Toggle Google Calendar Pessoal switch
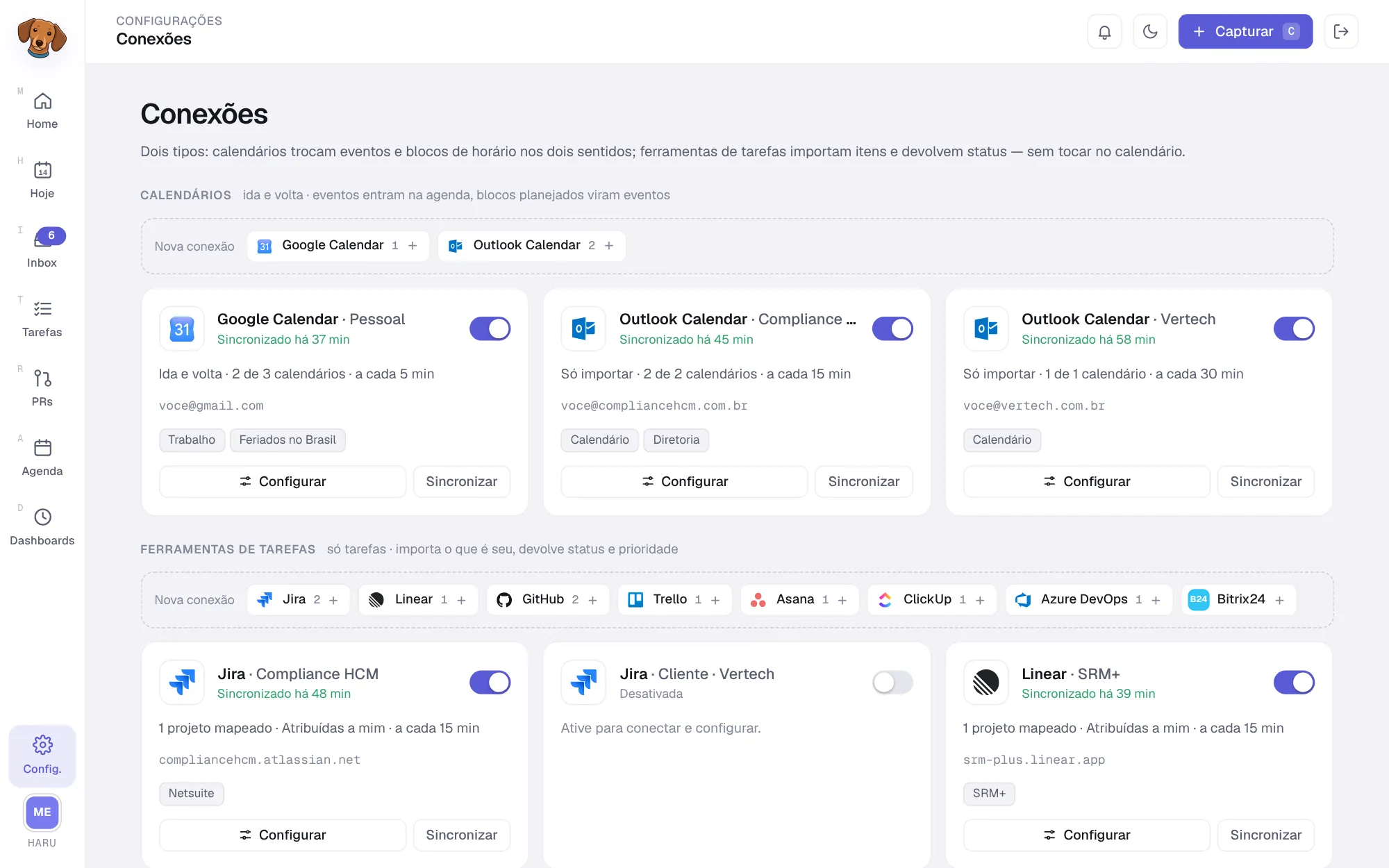 tap(490, 328)
